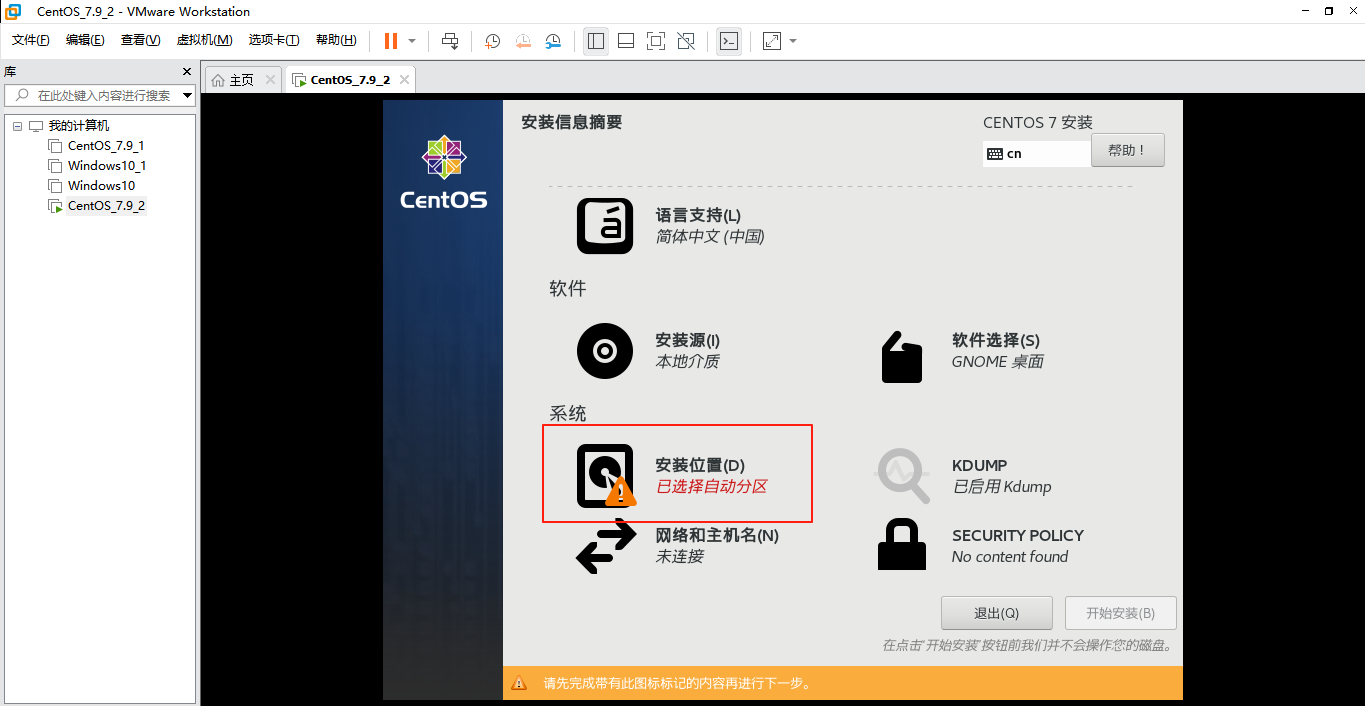
Task: Click the 开始安装(B) button
Action: coord(1121,613)
